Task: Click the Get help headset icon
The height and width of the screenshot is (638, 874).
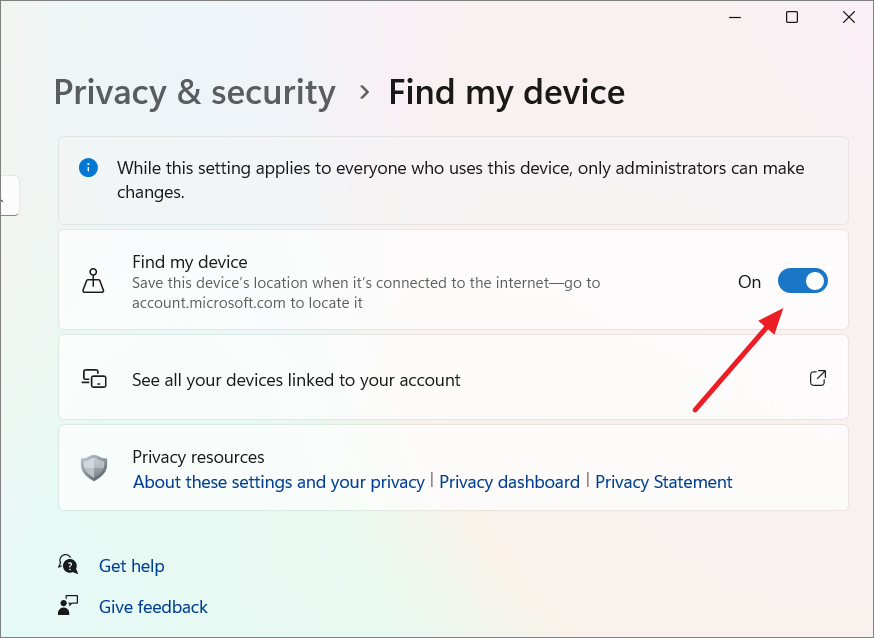Action: (69, 564)
